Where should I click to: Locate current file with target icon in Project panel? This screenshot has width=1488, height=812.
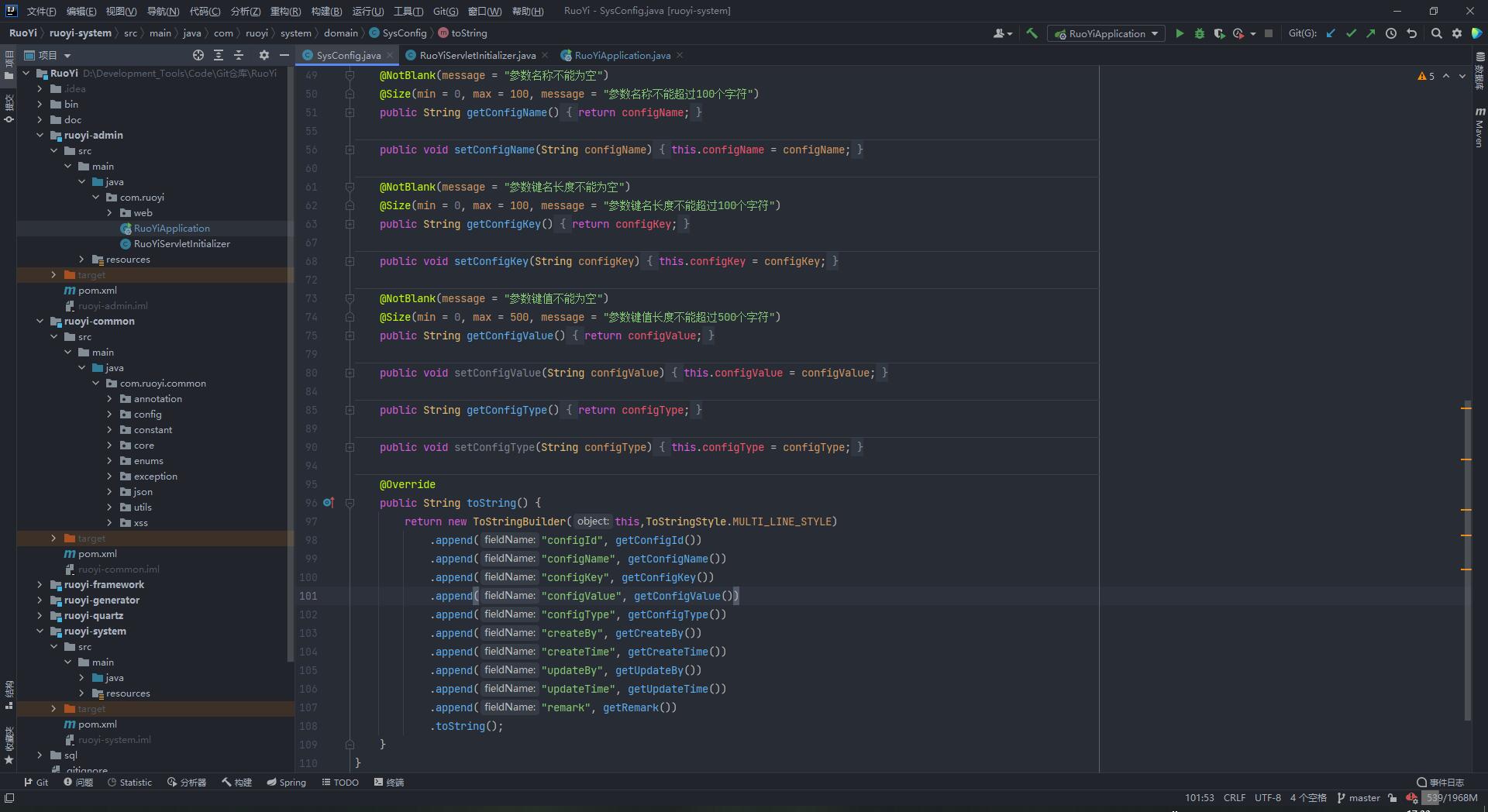(x=198, y=55)
